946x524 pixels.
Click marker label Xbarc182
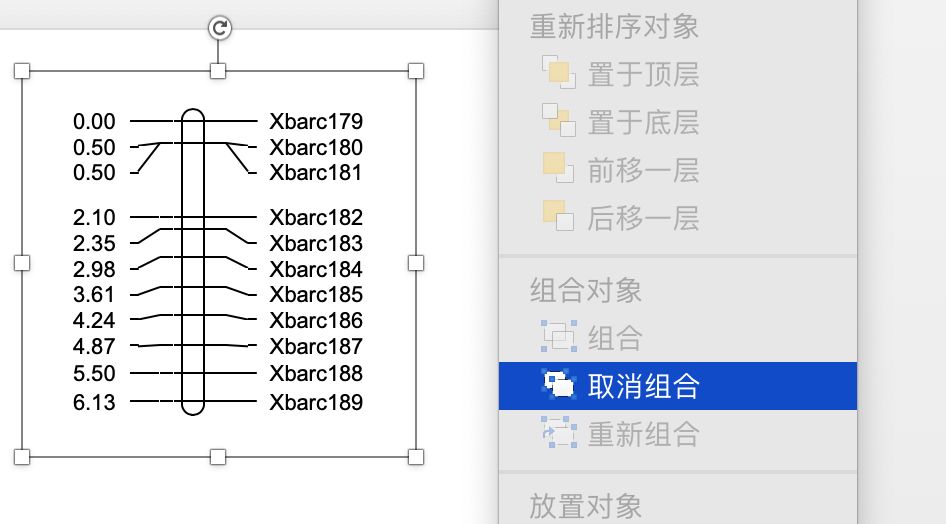[316, 217]
